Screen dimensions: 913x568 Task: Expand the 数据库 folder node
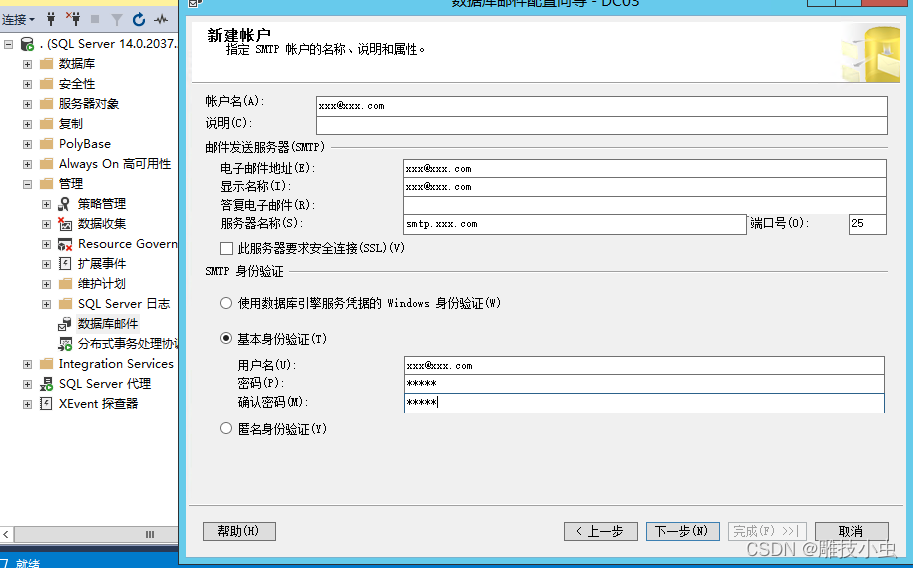[27, 64]
